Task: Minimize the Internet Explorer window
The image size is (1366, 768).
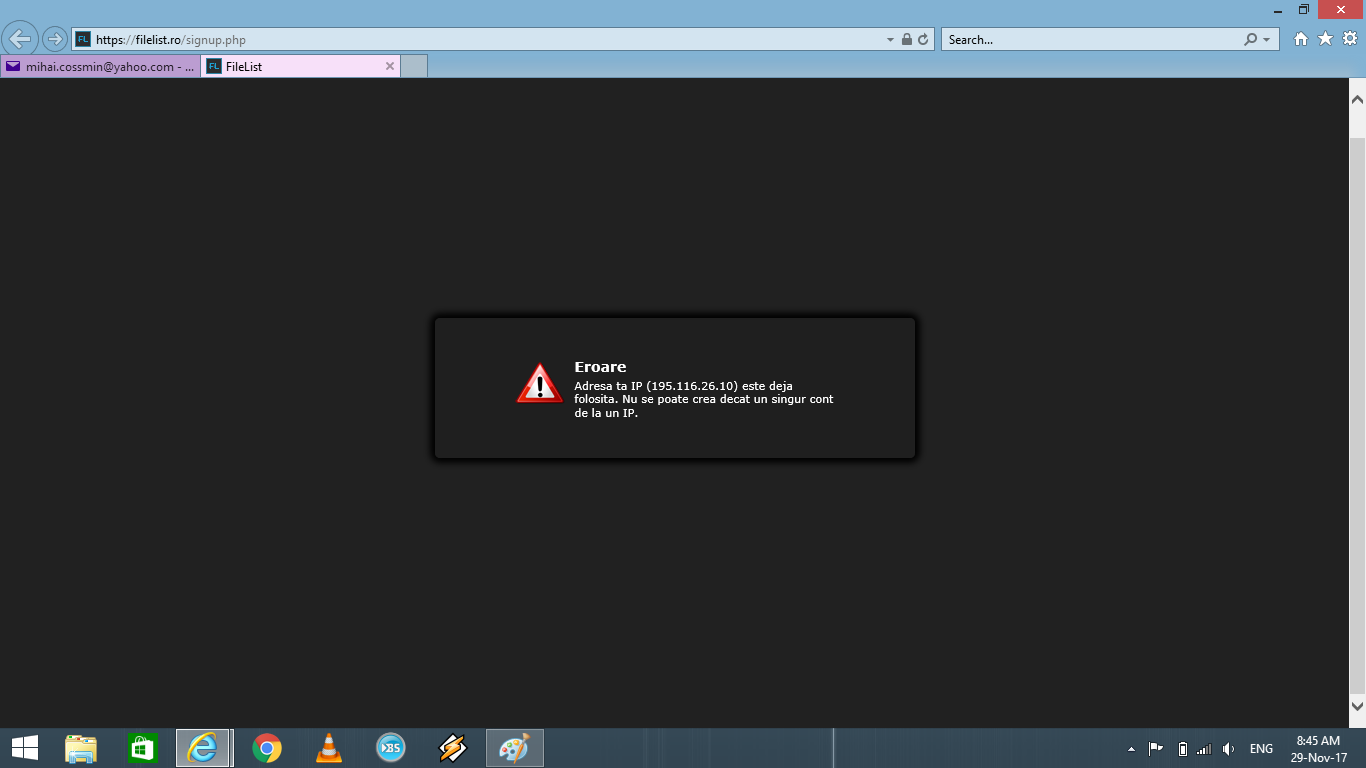Action: [x=1277, y=9]
